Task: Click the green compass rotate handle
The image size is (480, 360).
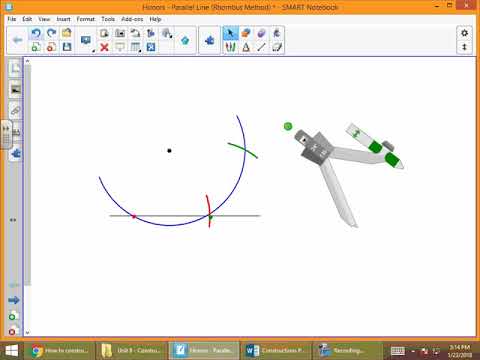Action: 288,126
